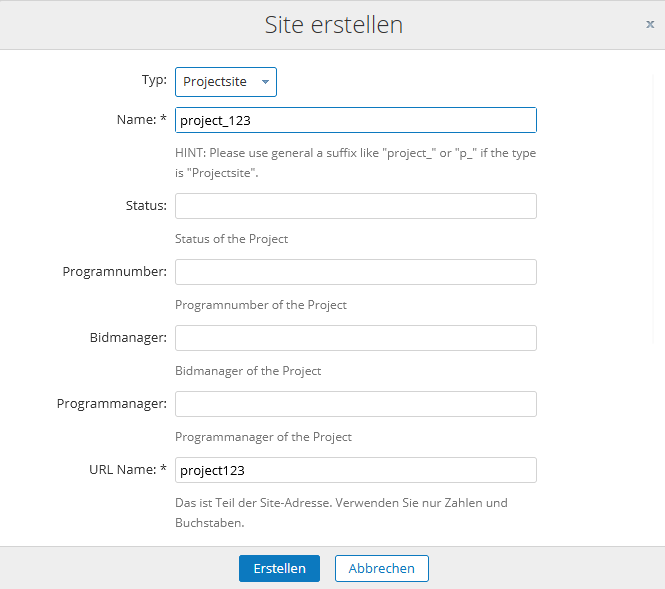Click the "Name: *" label
Image resolution: width=665 pixels, height=589 pixels.
(x=141, y=120)
